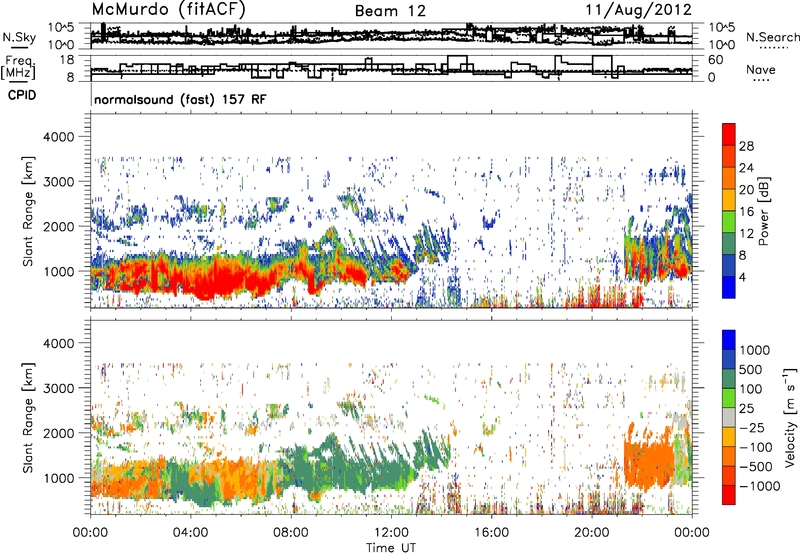Click the velocity panel Slant Range [km] label

(28, 417)
